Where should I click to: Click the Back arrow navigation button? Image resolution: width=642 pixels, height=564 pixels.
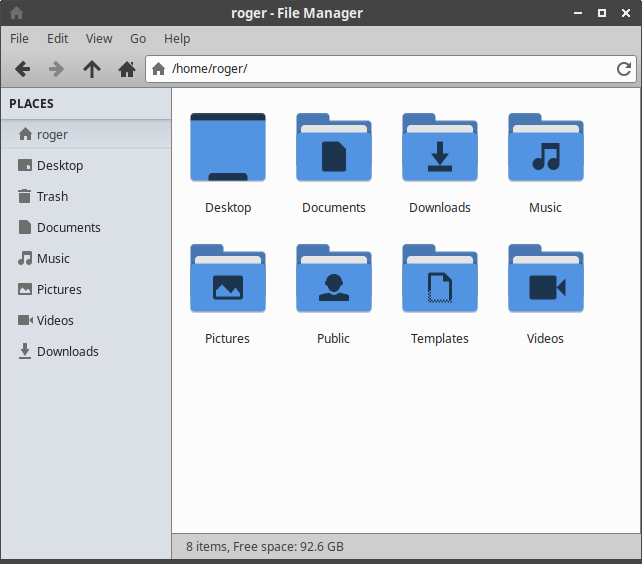point(22,69)
